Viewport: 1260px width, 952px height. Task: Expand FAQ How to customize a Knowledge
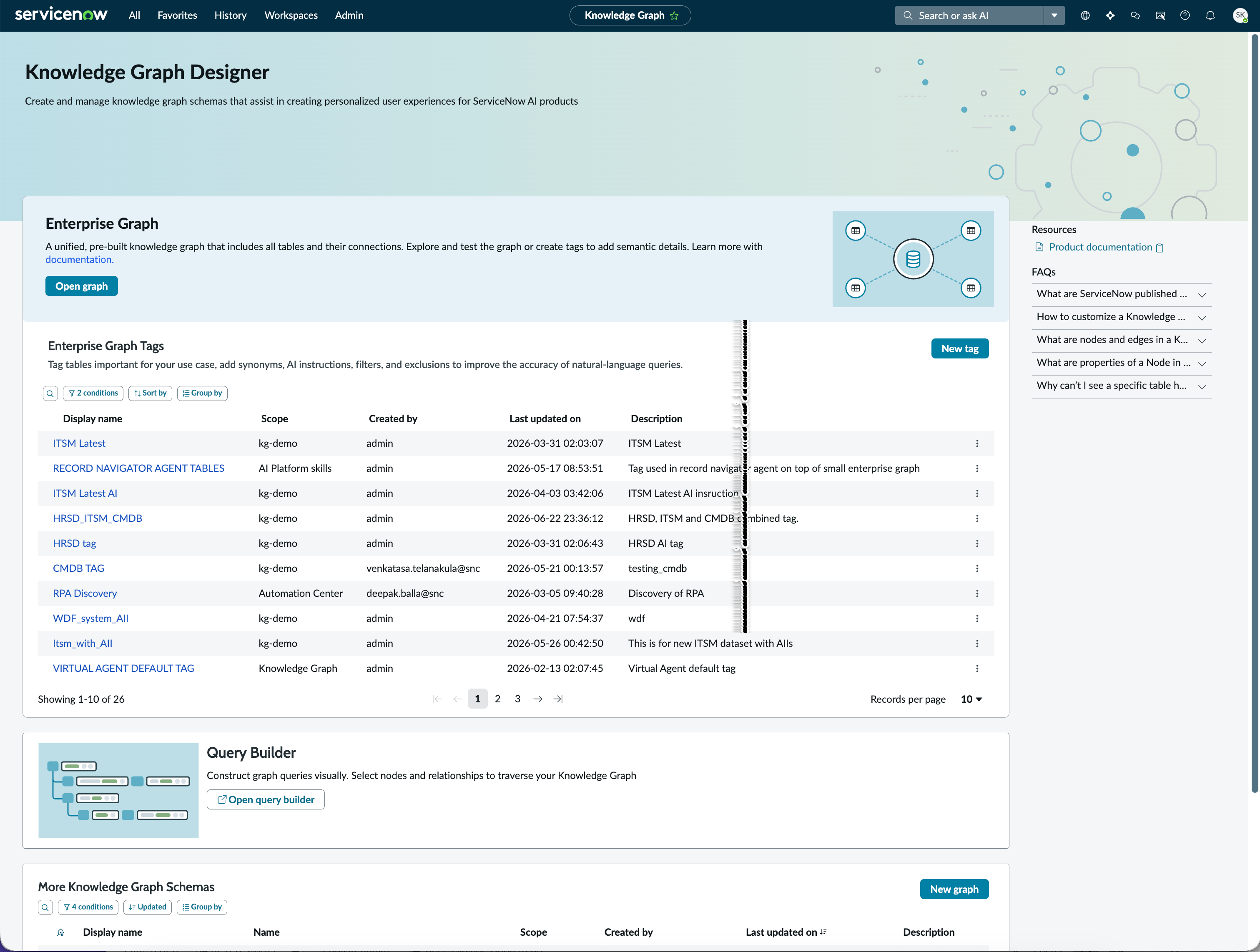tap(1122, 317)
